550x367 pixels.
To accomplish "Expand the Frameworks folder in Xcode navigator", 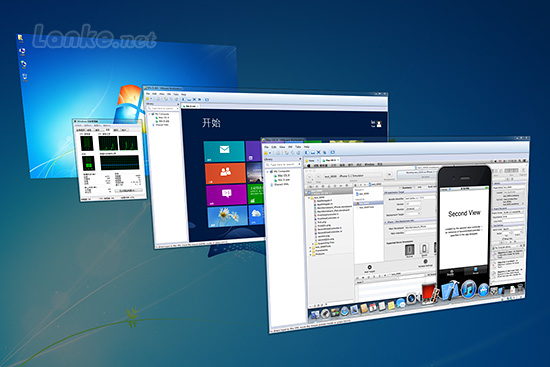I will point(310,251).
